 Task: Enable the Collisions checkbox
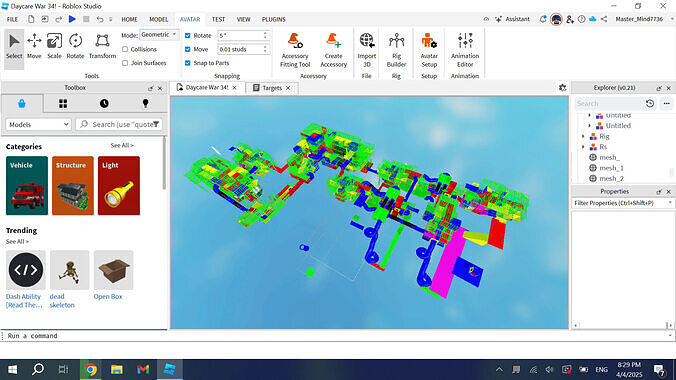coord(125,49)
